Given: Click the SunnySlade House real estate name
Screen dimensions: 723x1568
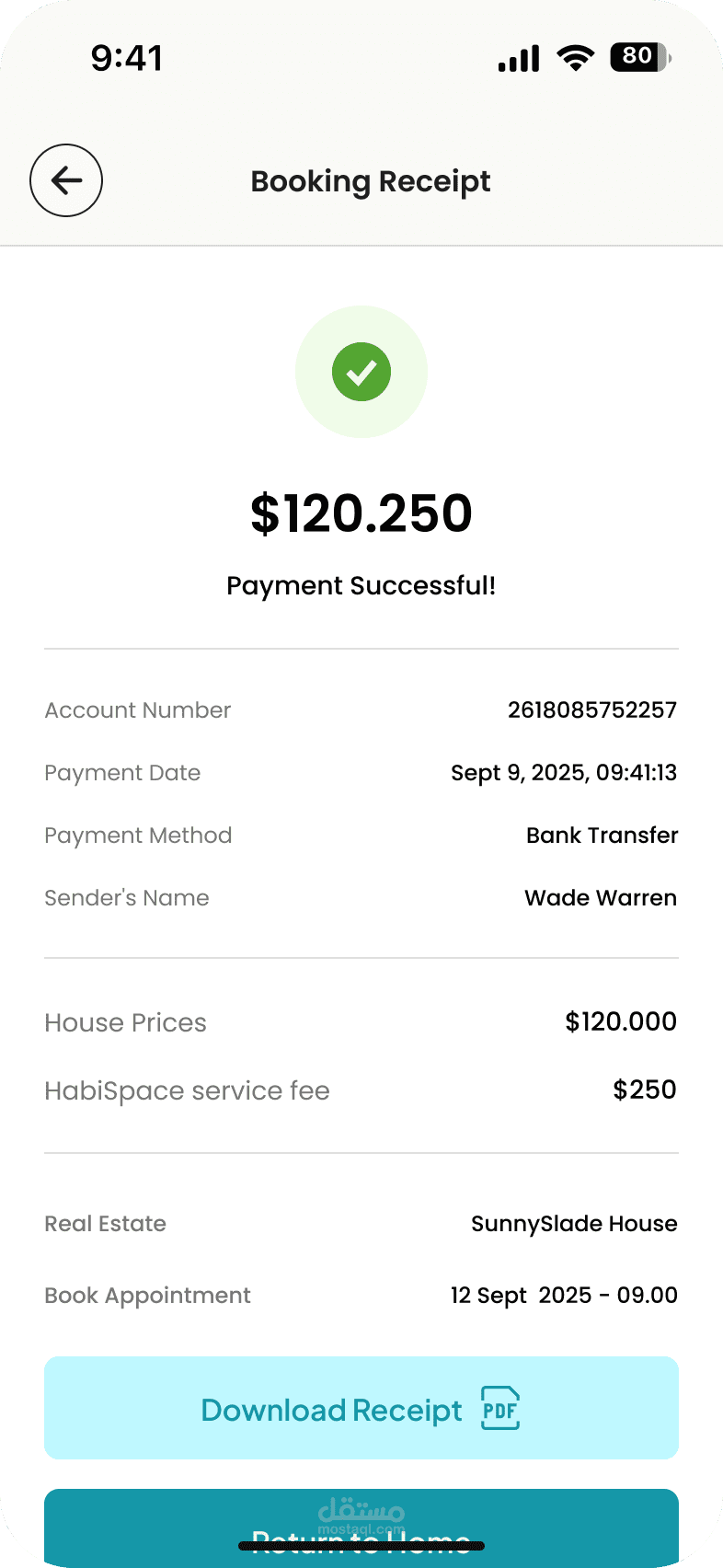Looking at the screenshot, I should point(575,1224).
